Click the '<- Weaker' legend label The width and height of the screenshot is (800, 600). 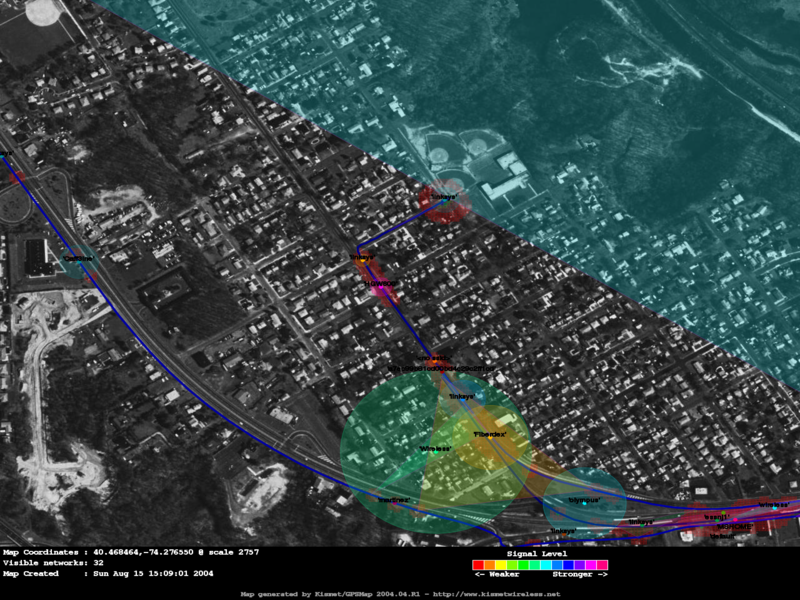click(497, 575)
